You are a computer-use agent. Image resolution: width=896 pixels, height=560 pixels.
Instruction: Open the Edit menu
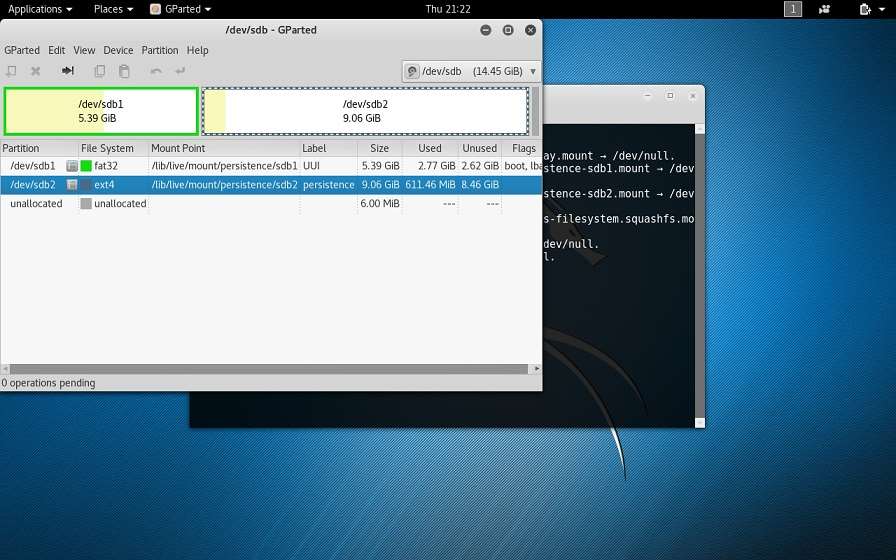tap(56, 50)
